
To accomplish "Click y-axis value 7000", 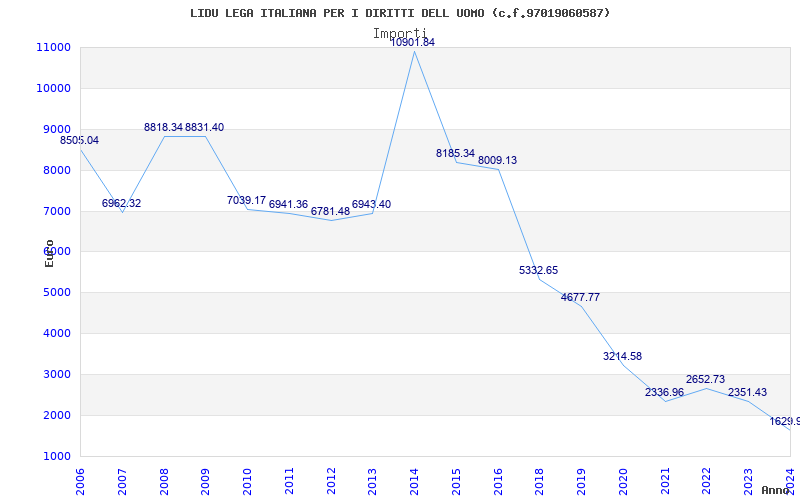I will (56, 211).
